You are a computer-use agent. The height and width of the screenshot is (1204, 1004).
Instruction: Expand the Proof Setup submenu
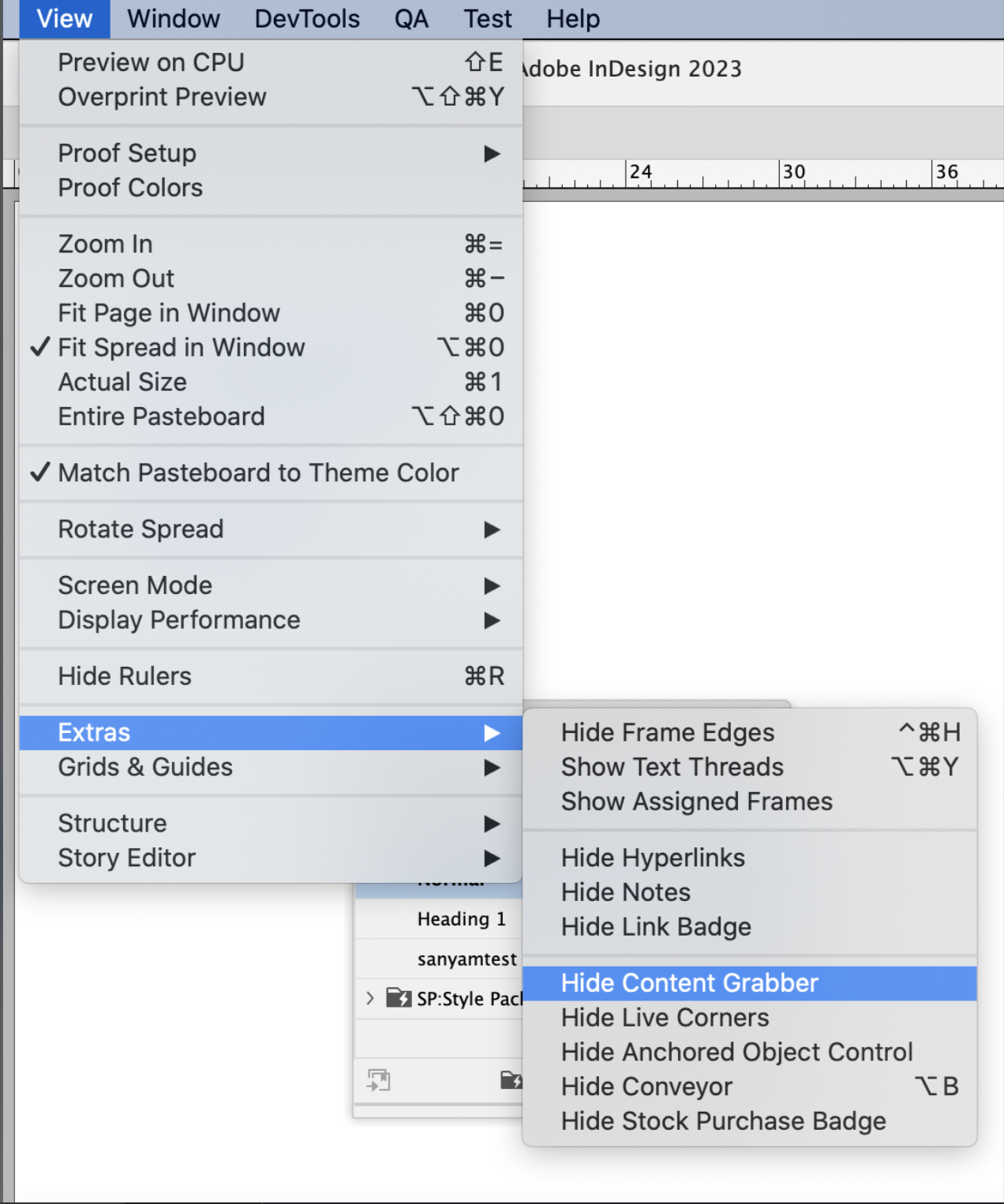(127, 153)
